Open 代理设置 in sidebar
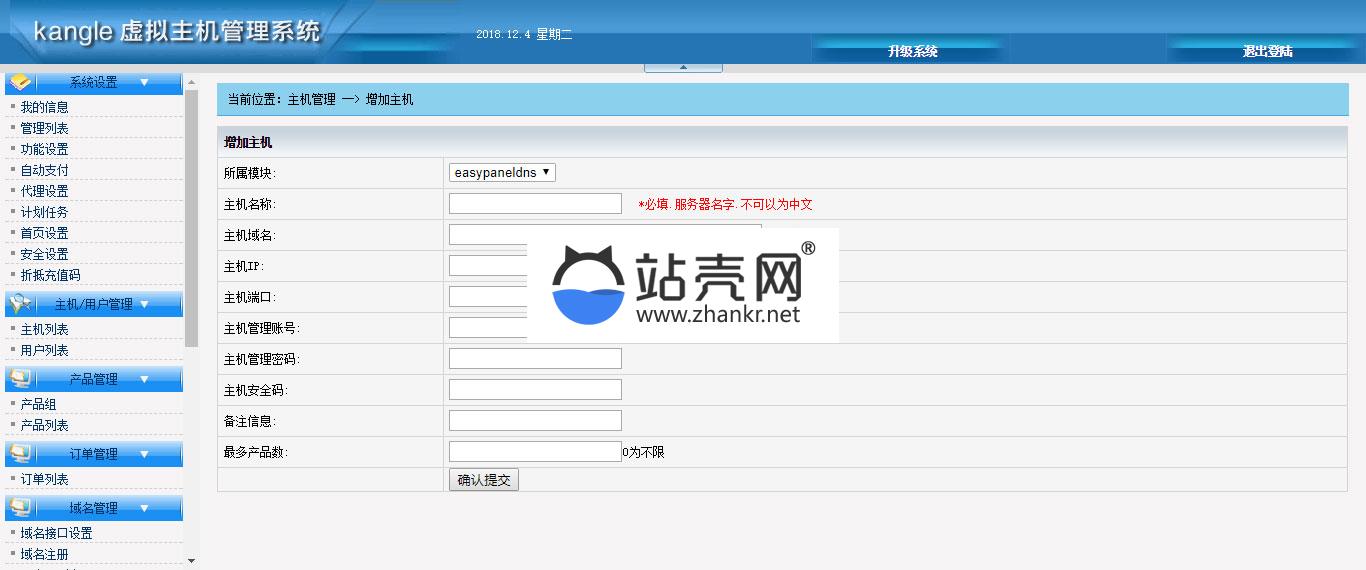The height and width of the screenshot is (570, 1366). (x=44, y=191)
